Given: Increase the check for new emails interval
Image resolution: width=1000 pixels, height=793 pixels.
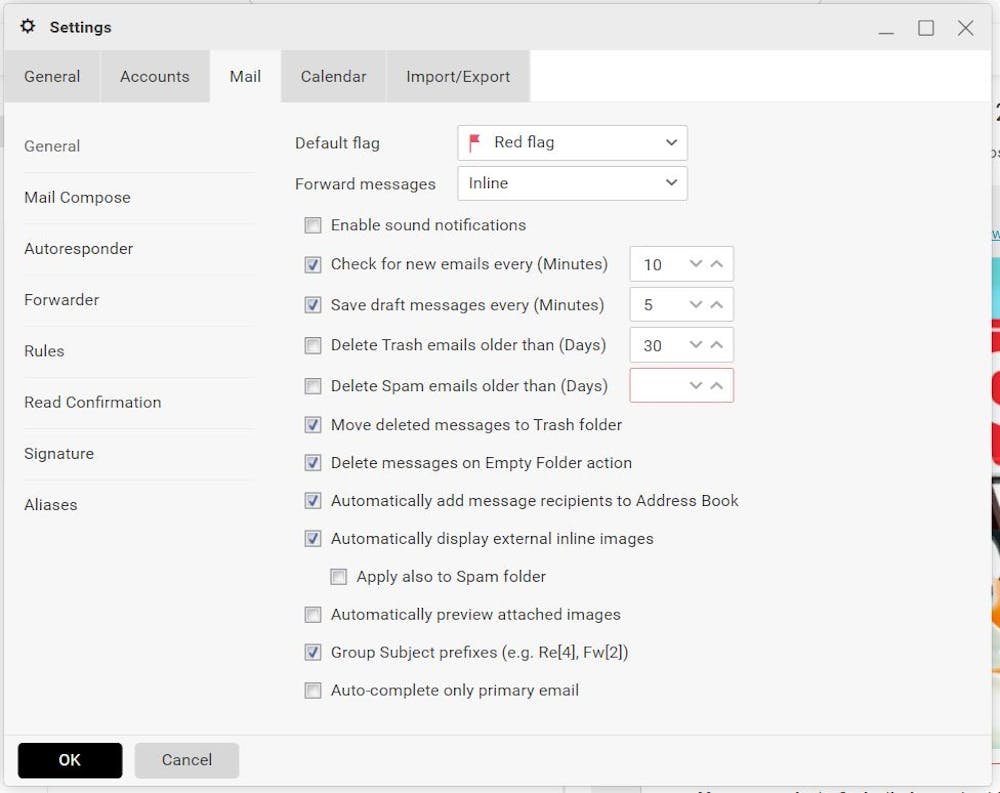Looking at the screenshot, I should (x=717, y=264).
